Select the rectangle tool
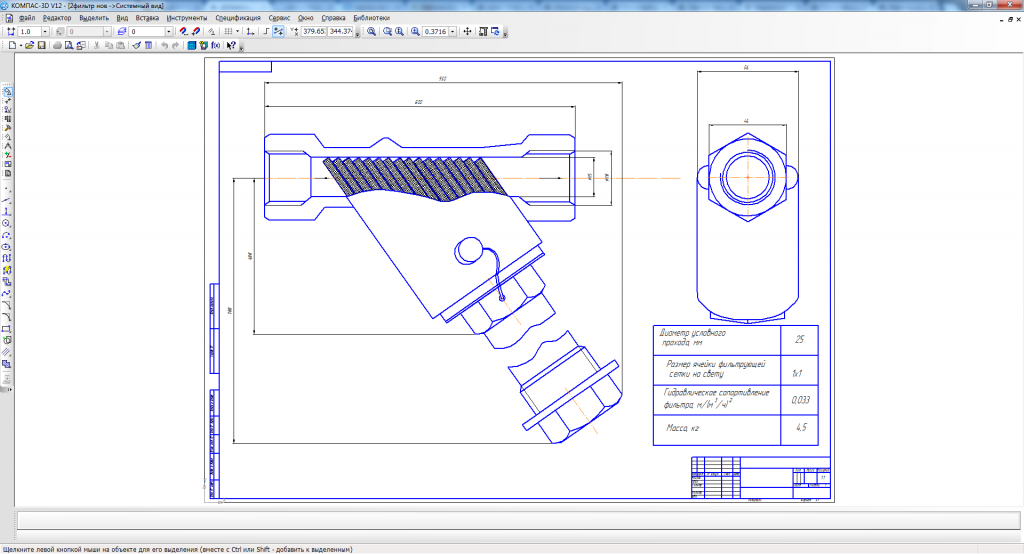 pyautogui.click(x=7, y=329)
